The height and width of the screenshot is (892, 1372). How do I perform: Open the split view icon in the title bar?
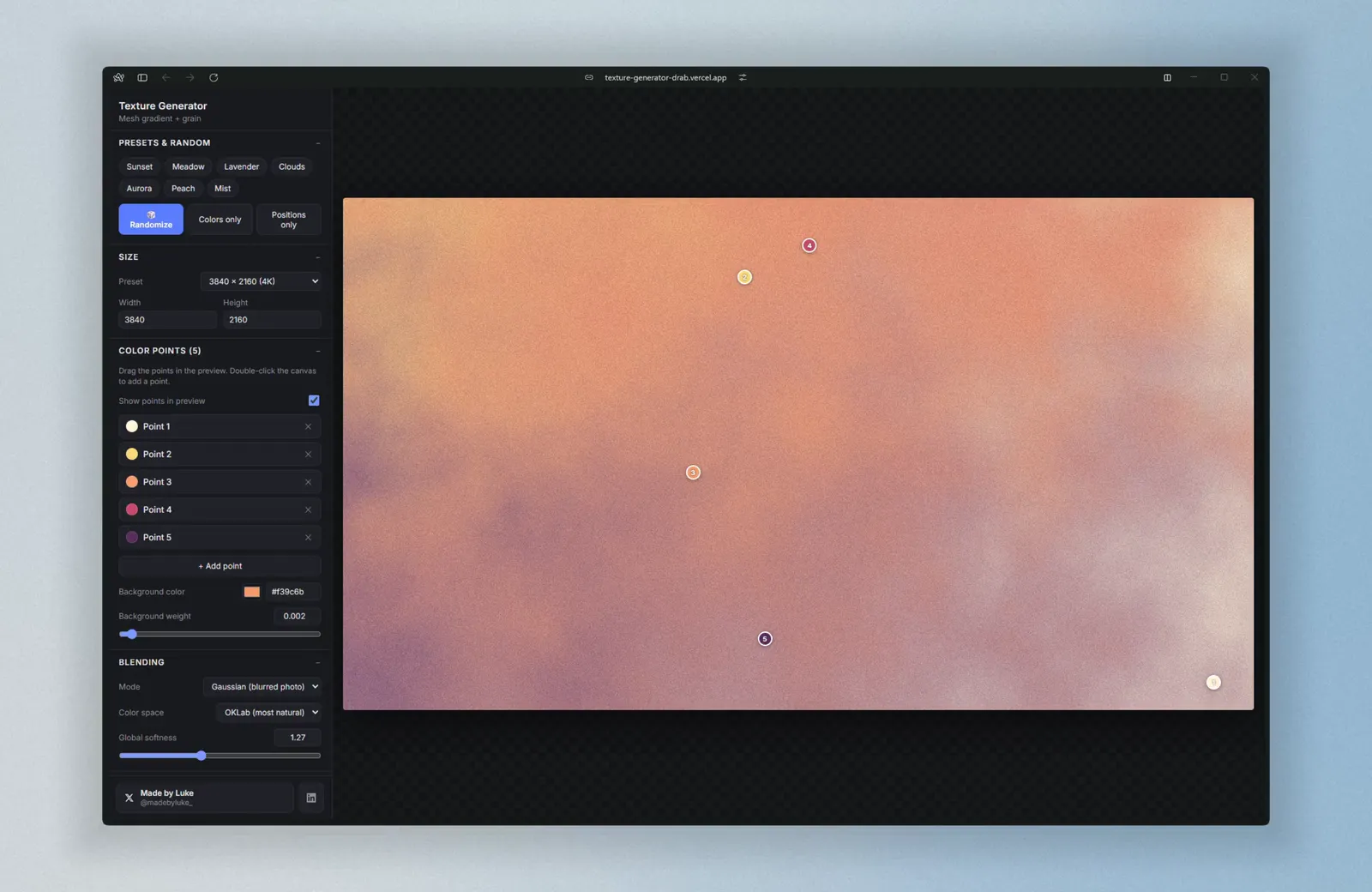[x=1167, y=77]
